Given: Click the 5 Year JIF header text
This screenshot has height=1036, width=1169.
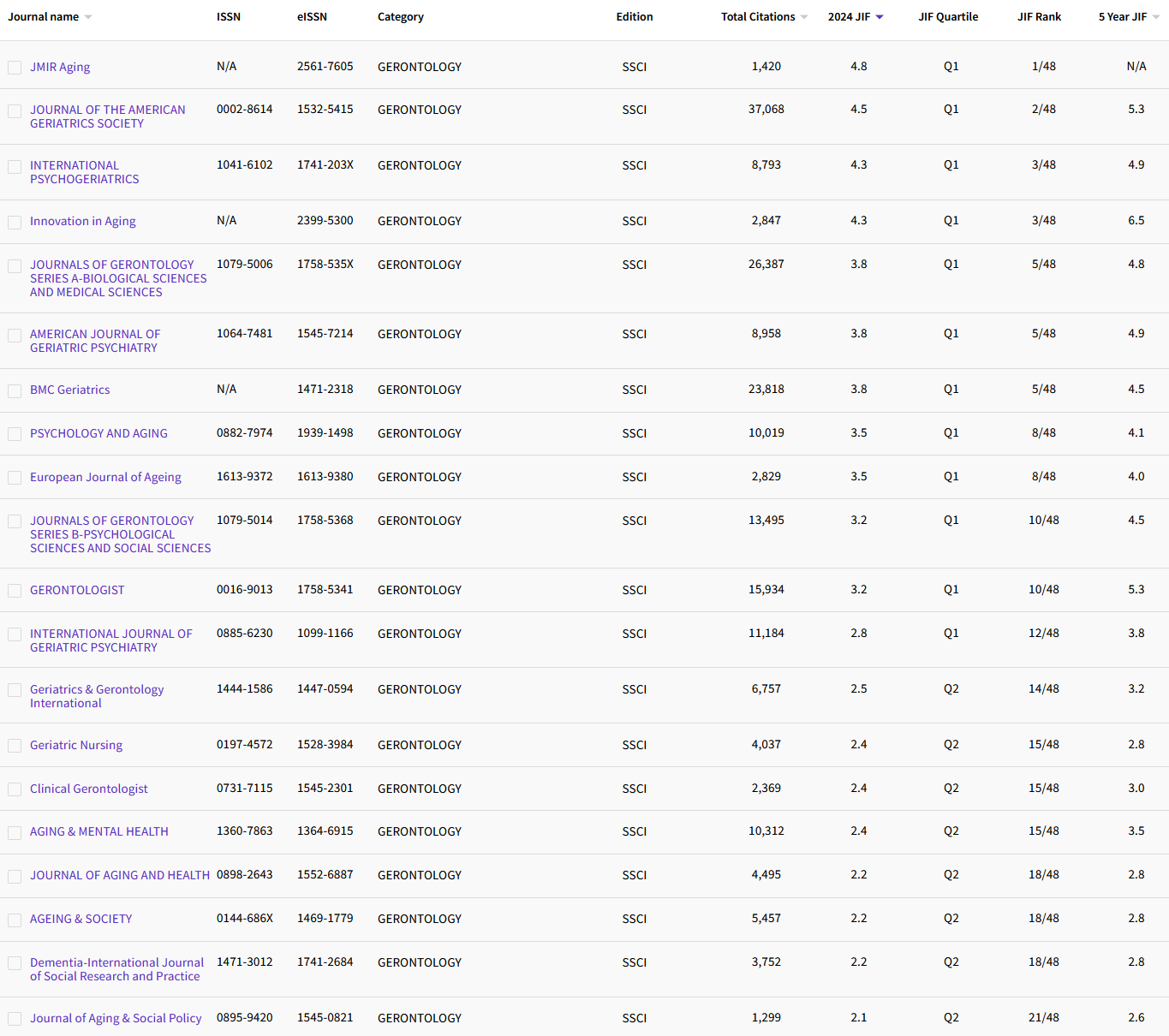Looking at the screenshot, I should tap(1123, 17).
